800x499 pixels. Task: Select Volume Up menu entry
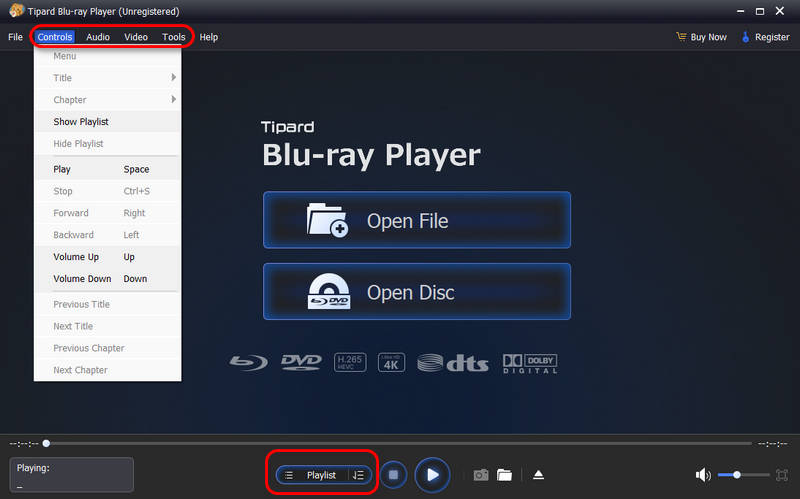[107, 257]
